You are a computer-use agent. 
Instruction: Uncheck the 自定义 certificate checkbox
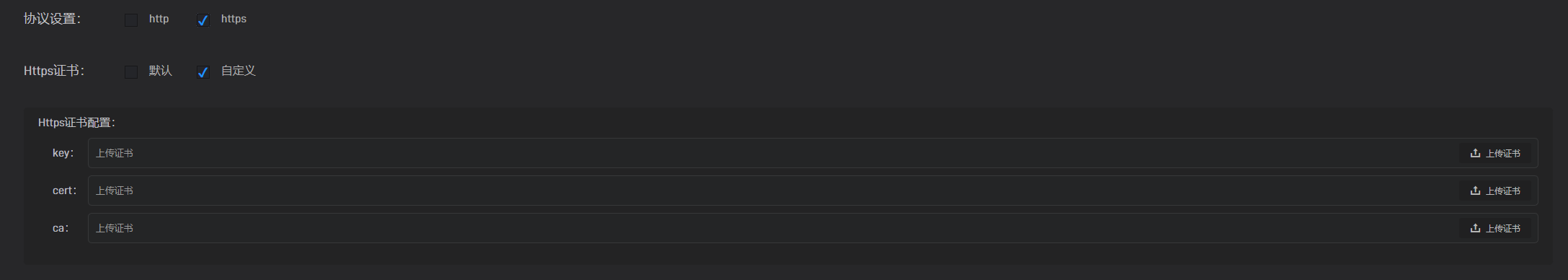[203, 71]
